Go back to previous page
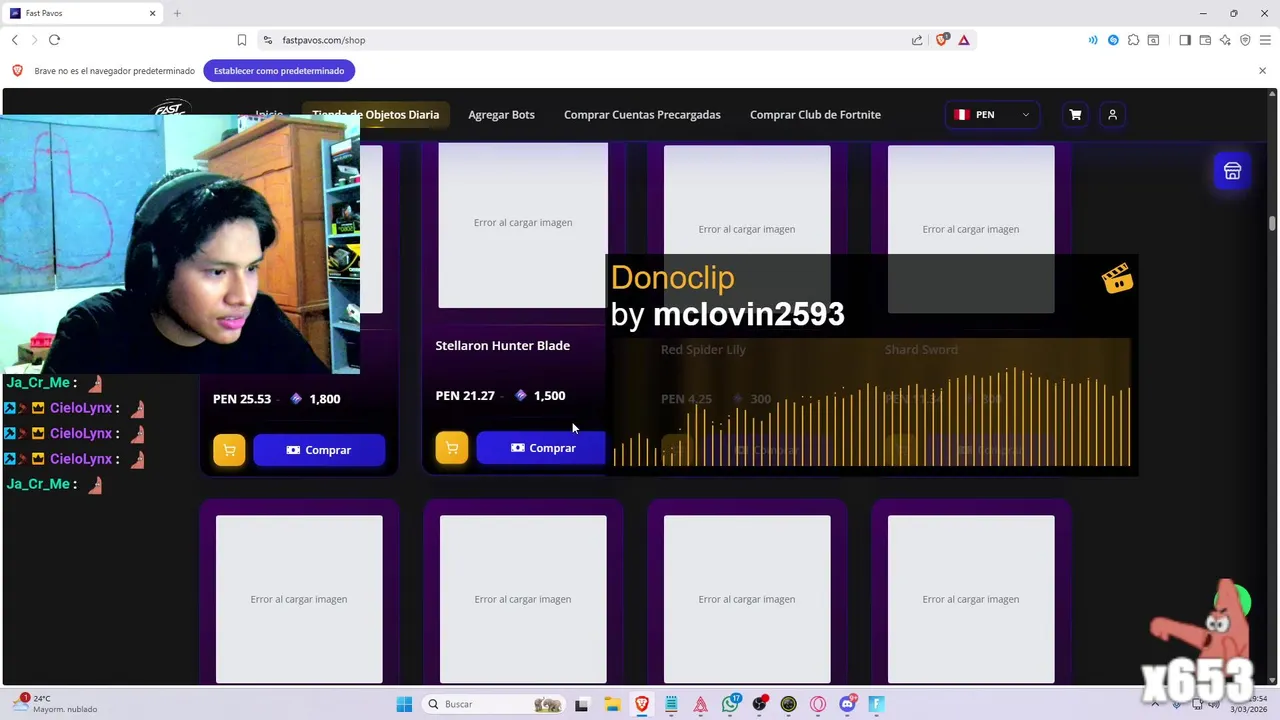 [15, 40]
